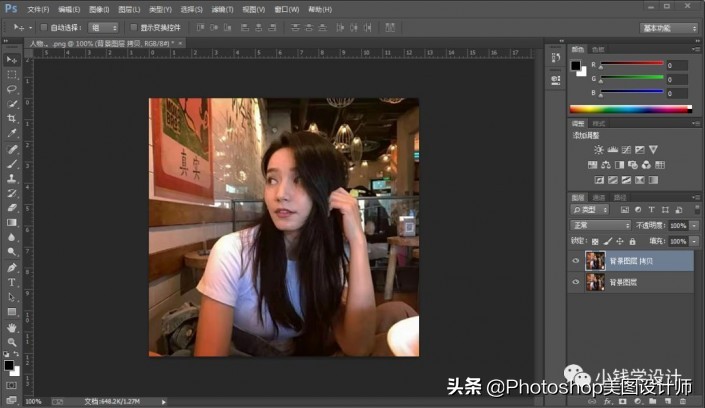Image resolution: width=705 pixels, height=408 pixels.
Task: Open the 文件(F) menu
Action: [38, 9]
